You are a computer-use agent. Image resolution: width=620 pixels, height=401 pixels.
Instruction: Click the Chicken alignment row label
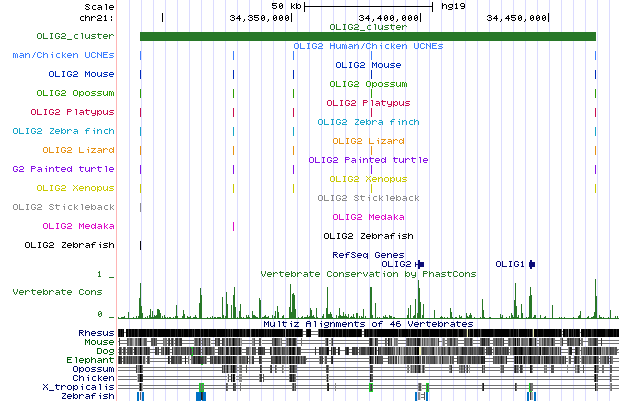tap(93, 378)
